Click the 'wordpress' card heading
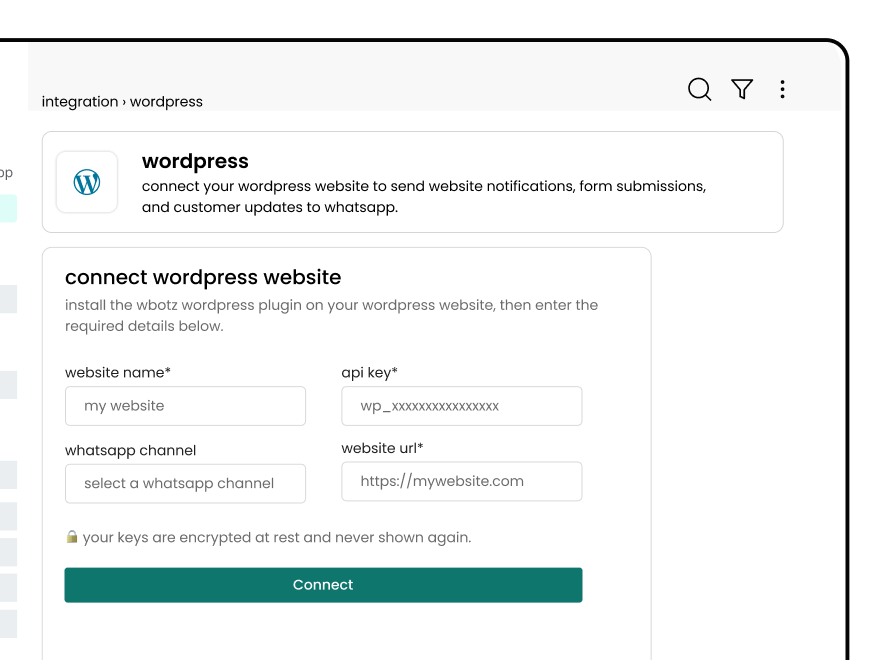Image resolution: width=880 pixels, height=660 pixels. 195,161
